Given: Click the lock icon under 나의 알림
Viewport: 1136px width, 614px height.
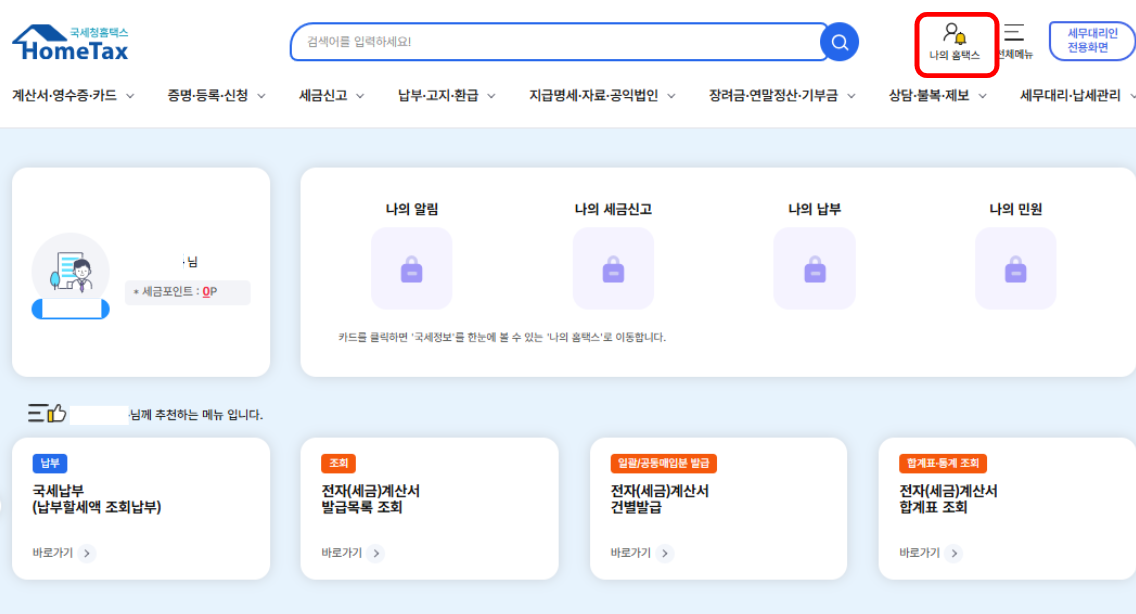Looking at the screenshot, I should [x=411, y=269].
